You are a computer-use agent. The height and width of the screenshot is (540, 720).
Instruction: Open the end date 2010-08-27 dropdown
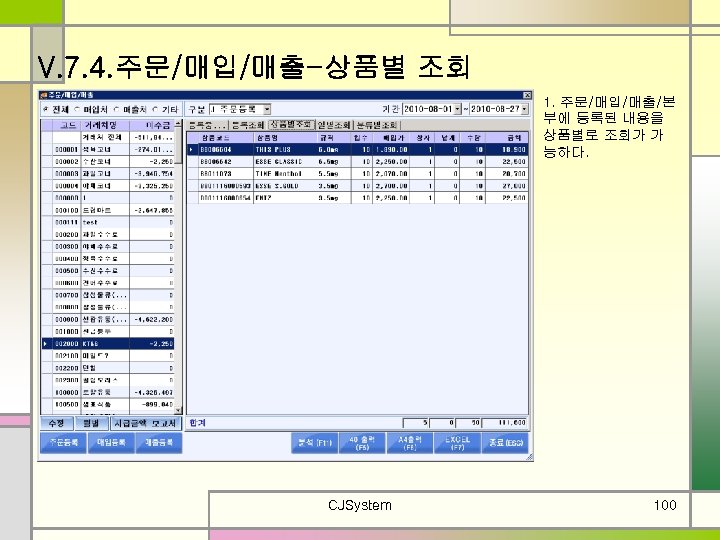(x=524, y=109)
